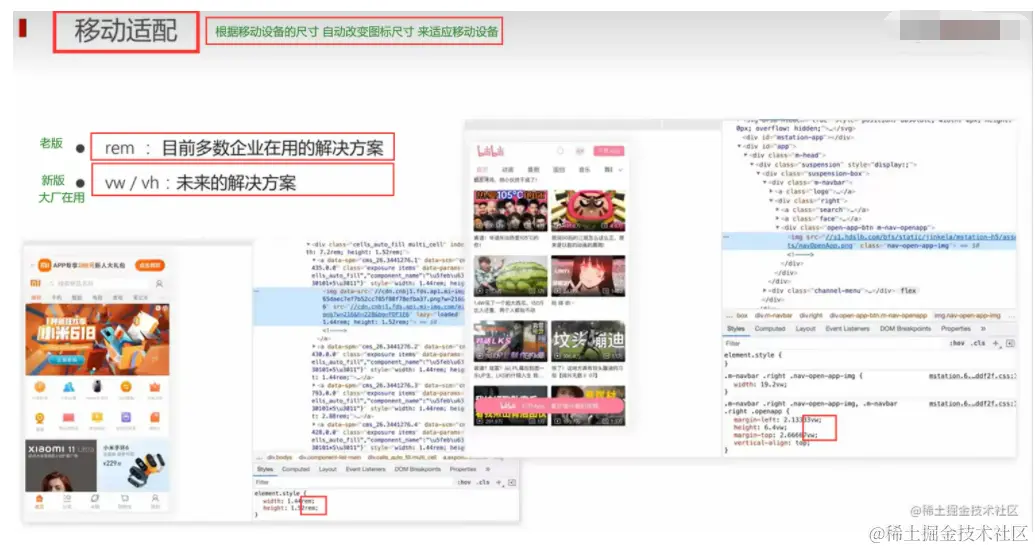The height and width of the screenshot is (550, 1035).
Task: Click the Xiaomi logo in app banner
Action: [x=44, y=265]
